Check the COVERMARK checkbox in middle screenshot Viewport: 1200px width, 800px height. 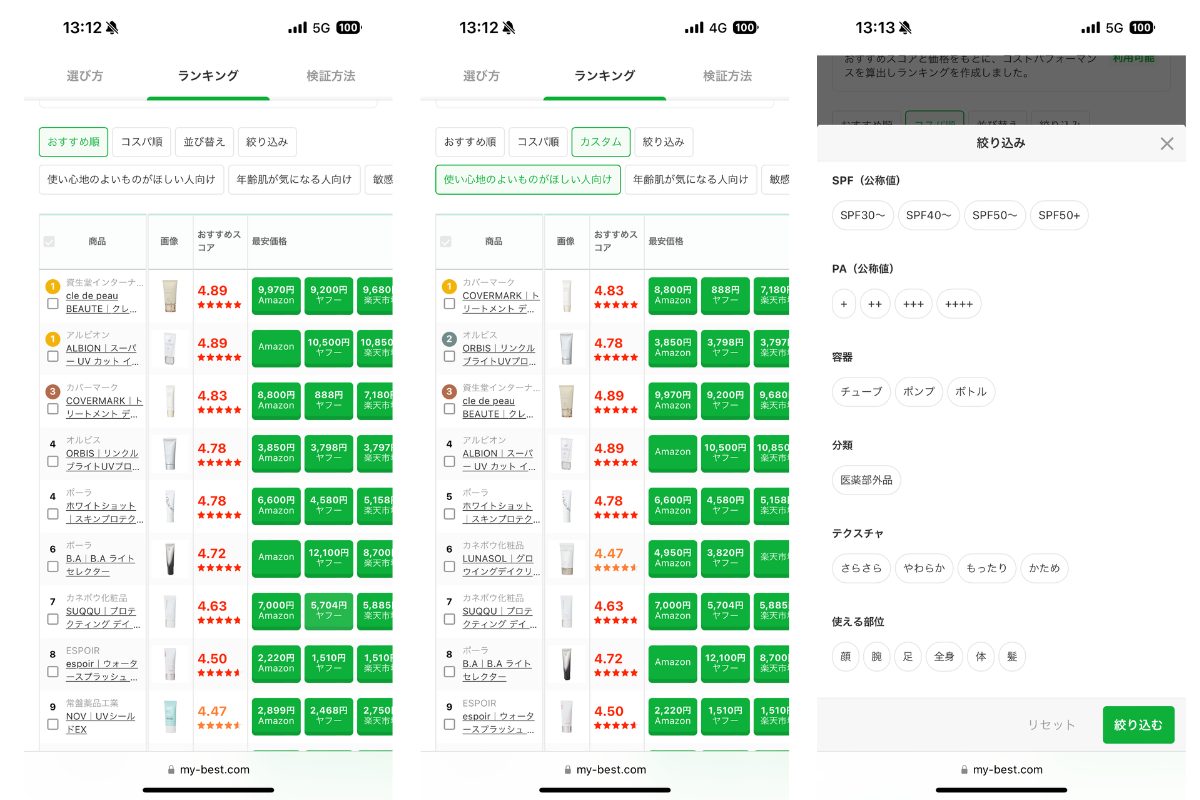coord(449,303)
